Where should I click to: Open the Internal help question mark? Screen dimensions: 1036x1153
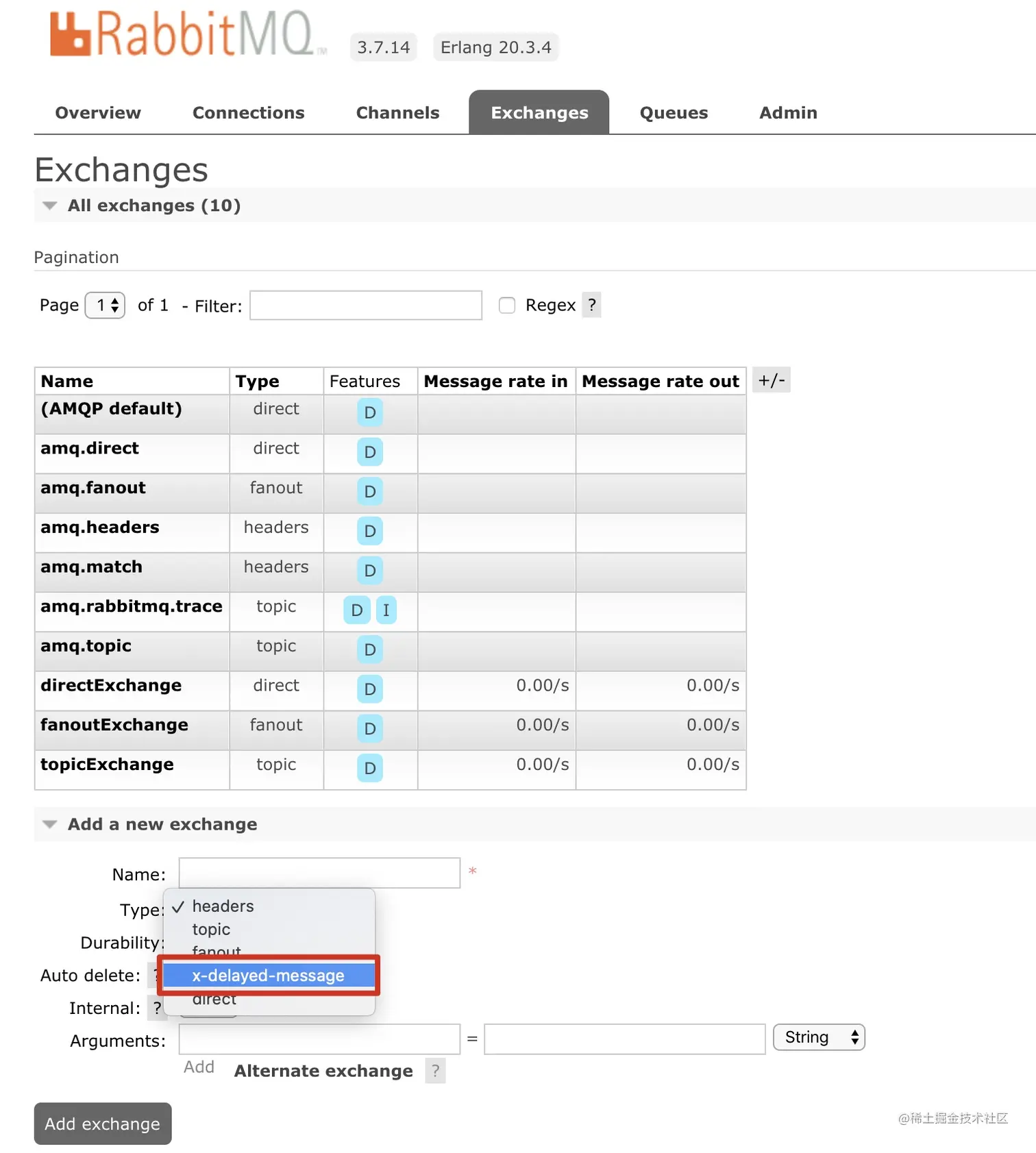157,1008
